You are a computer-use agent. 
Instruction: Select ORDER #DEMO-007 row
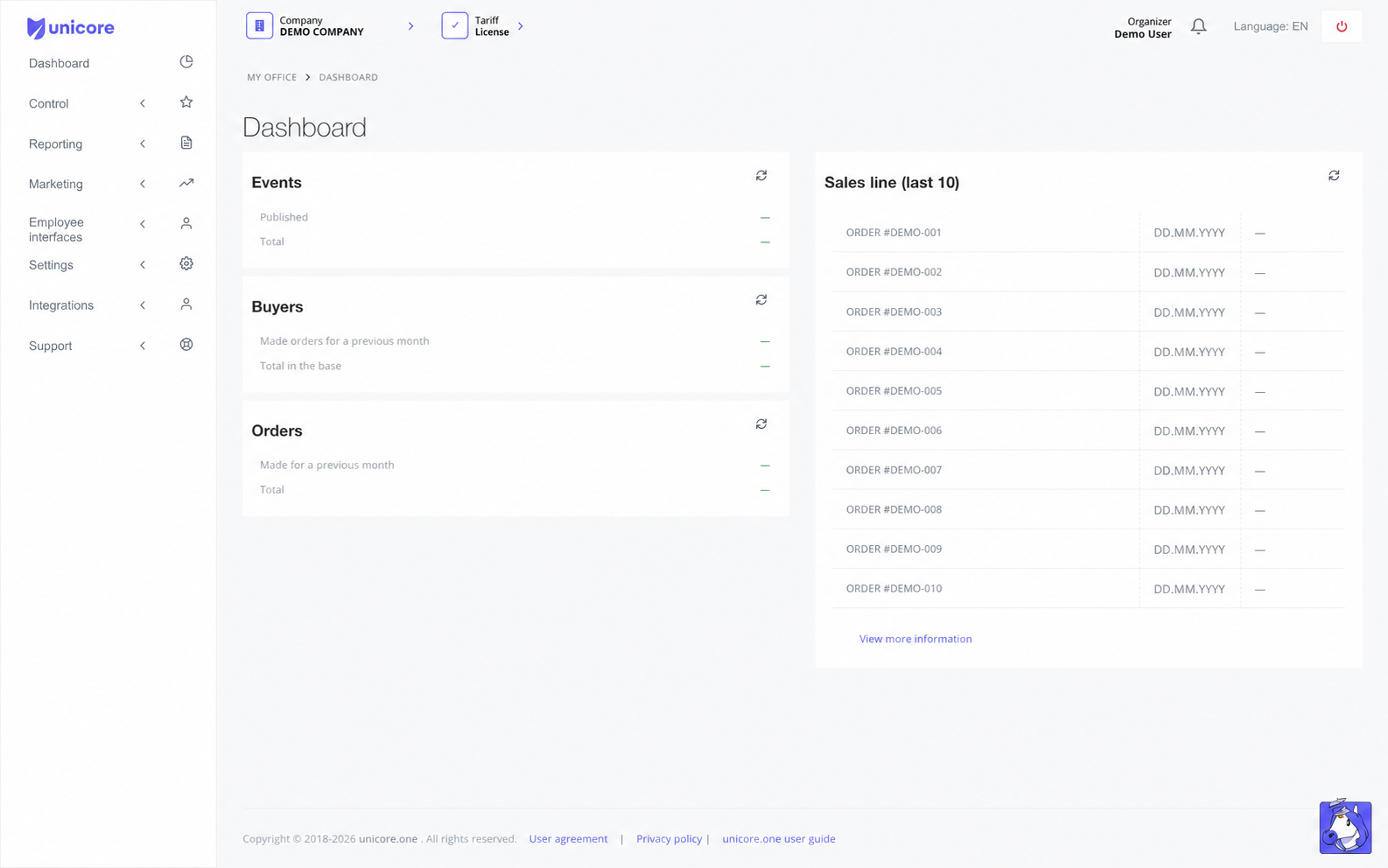[1089, 470]
